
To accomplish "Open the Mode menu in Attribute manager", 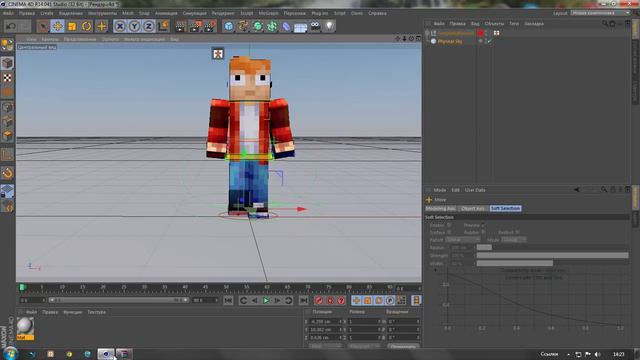I will (440, 190).
